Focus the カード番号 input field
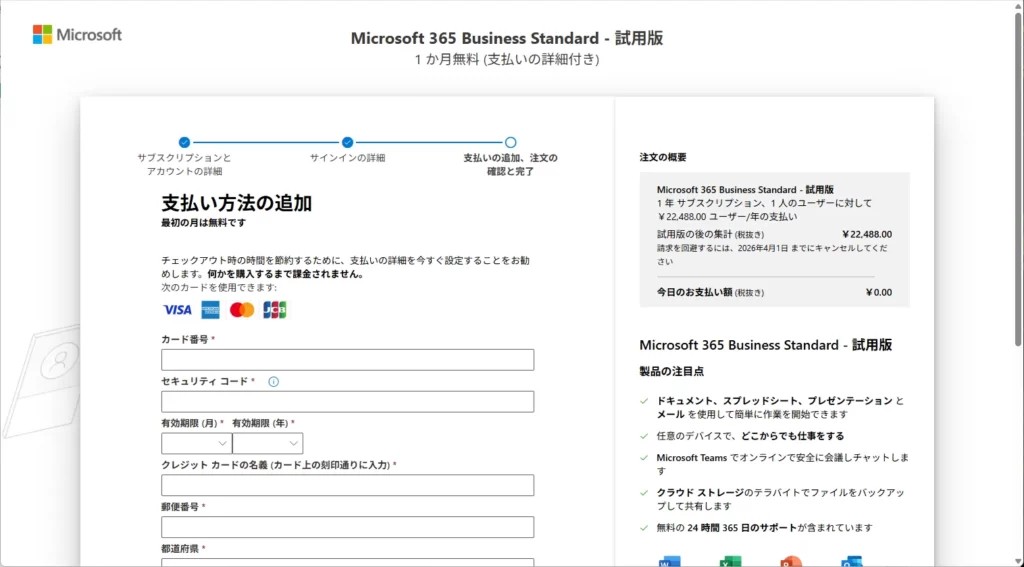Screen dimensions: 1024x567 [347, 360]
